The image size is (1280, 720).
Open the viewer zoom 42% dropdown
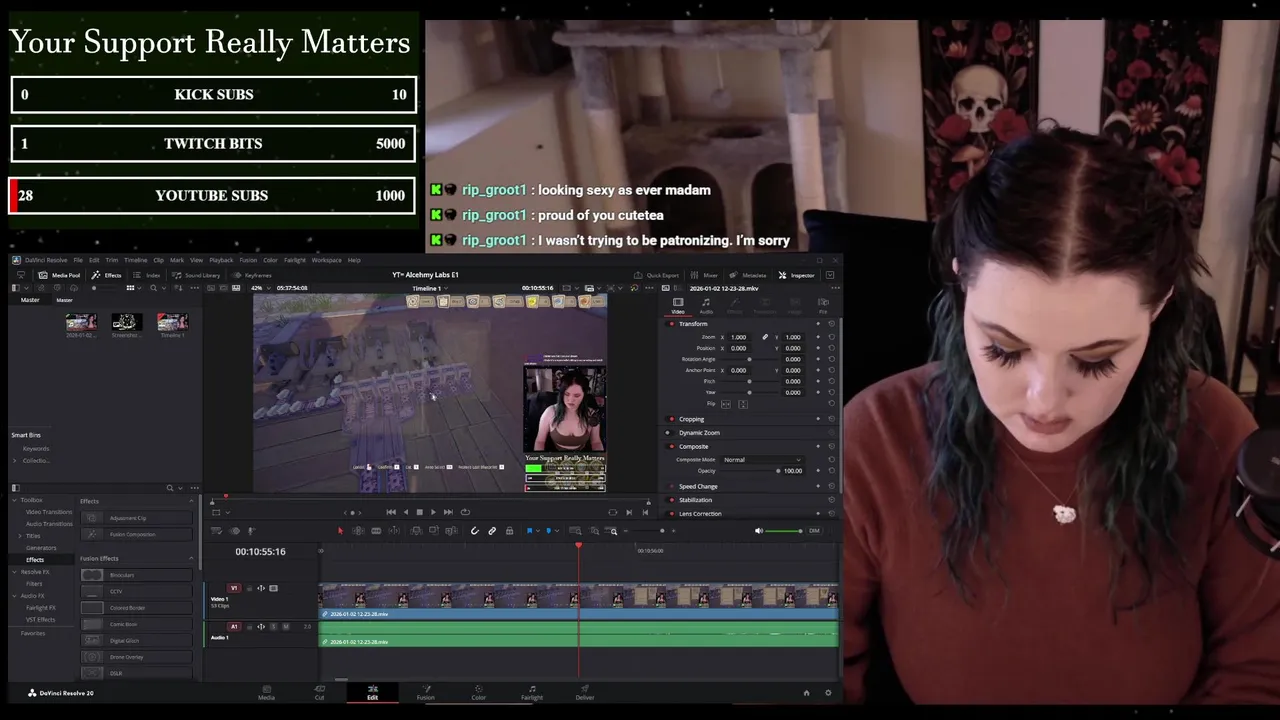(262, 288)
